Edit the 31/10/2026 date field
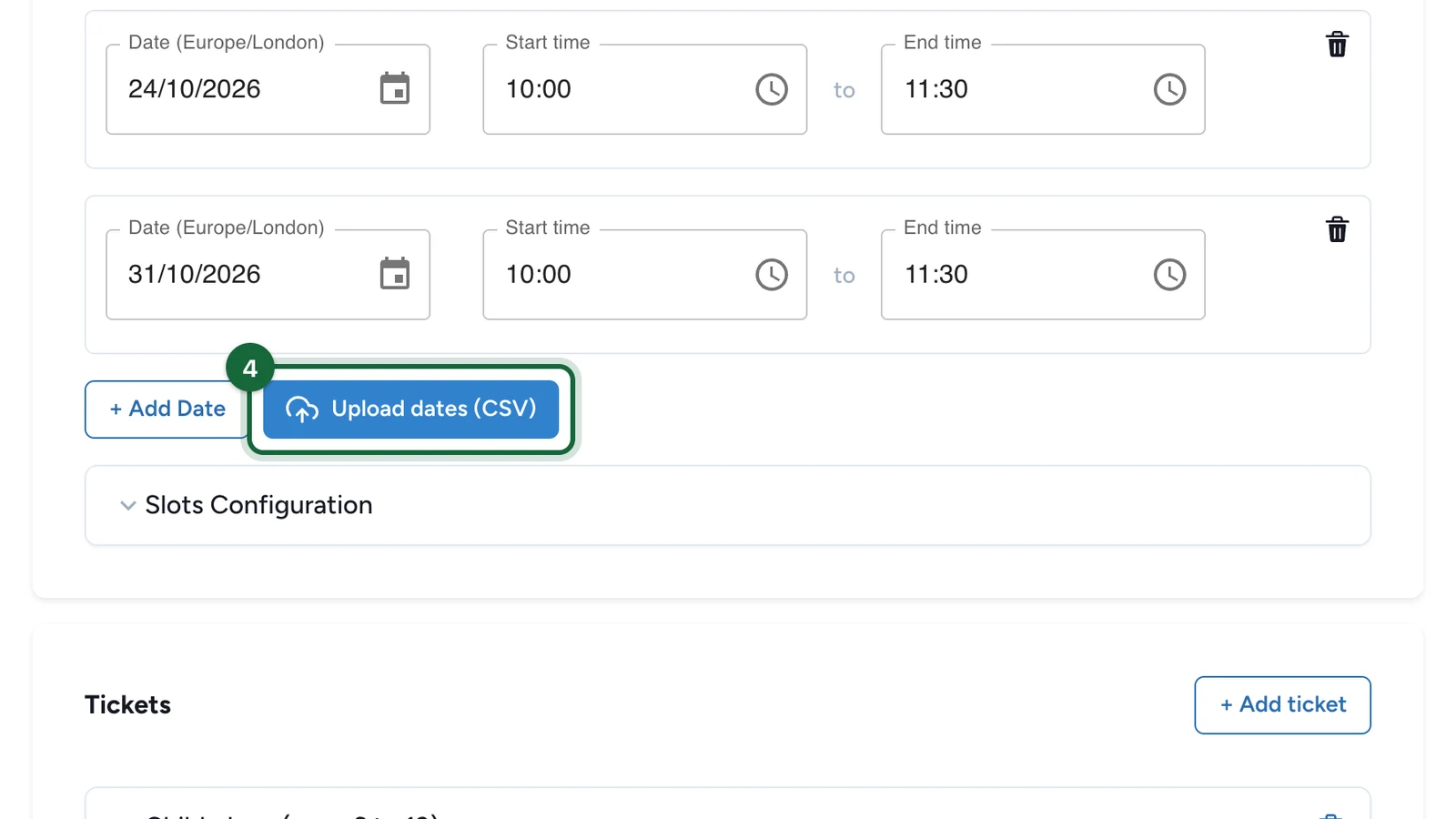1456x819 pixels. (268, 274)
